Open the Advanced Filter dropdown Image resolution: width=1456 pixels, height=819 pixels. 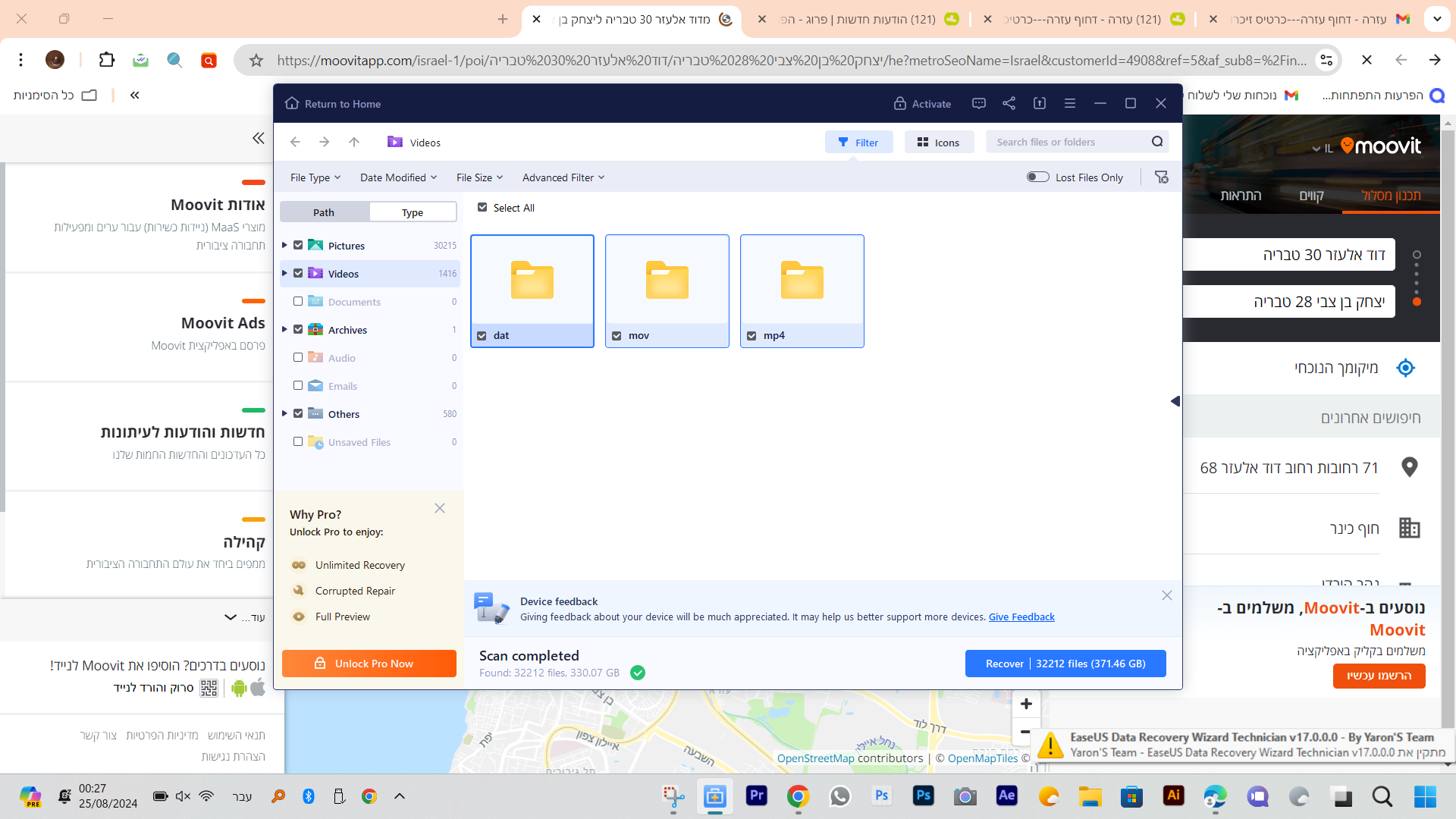click(563, 177)
